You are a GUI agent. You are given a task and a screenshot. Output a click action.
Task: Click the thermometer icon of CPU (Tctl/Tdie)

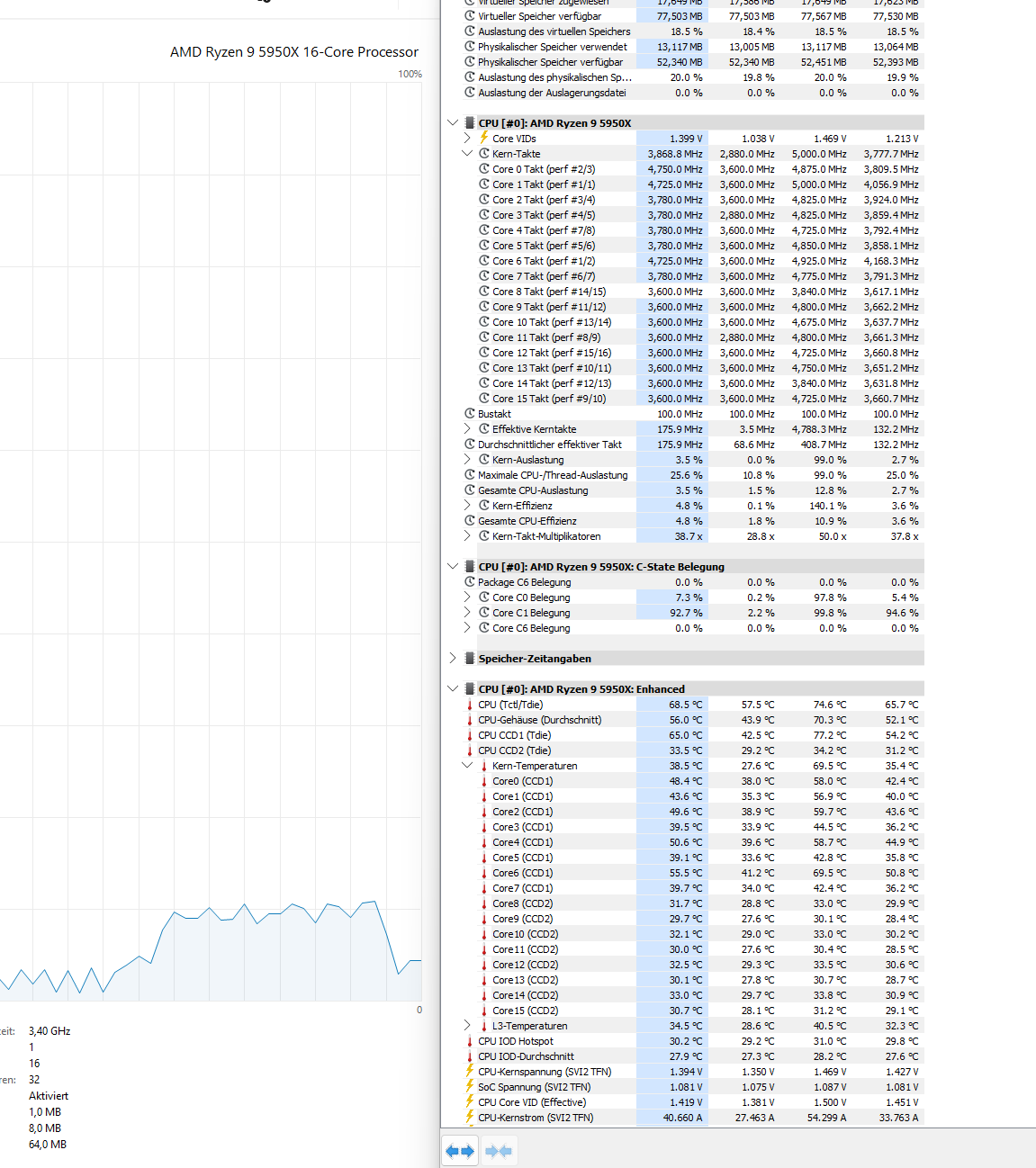coord(470,705)
